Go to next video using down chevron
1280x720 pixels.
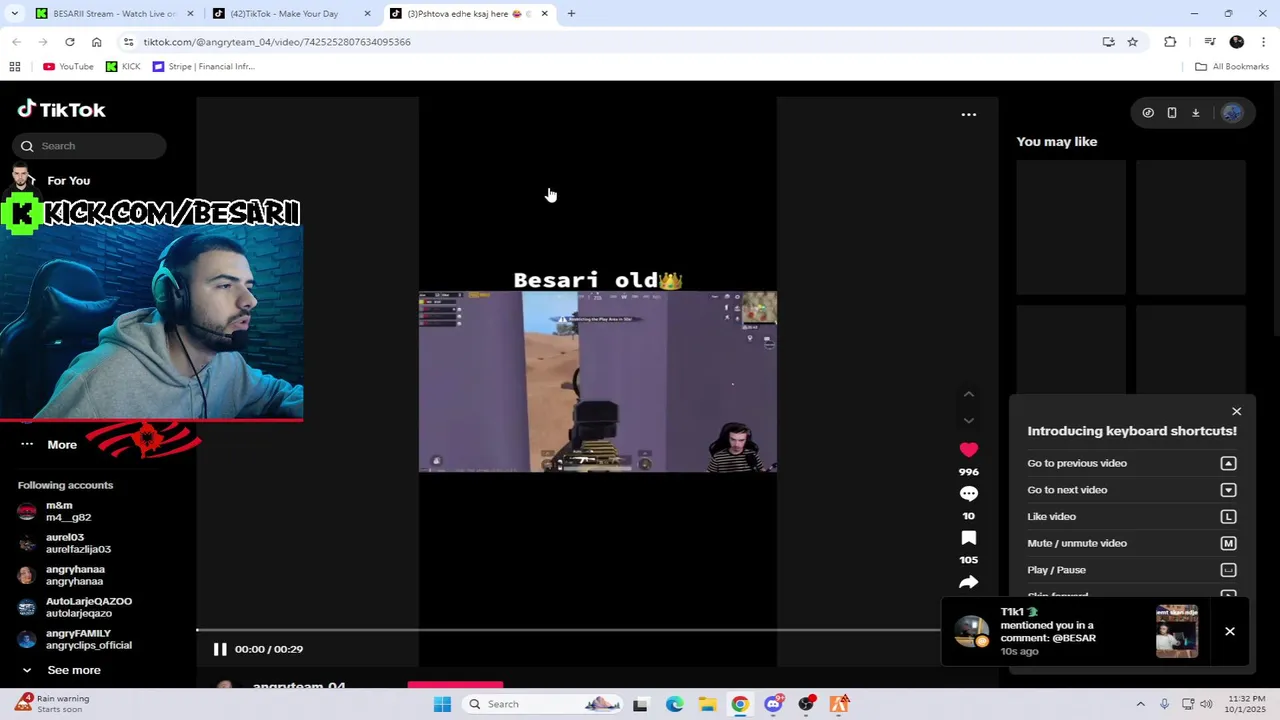(968, 420)
